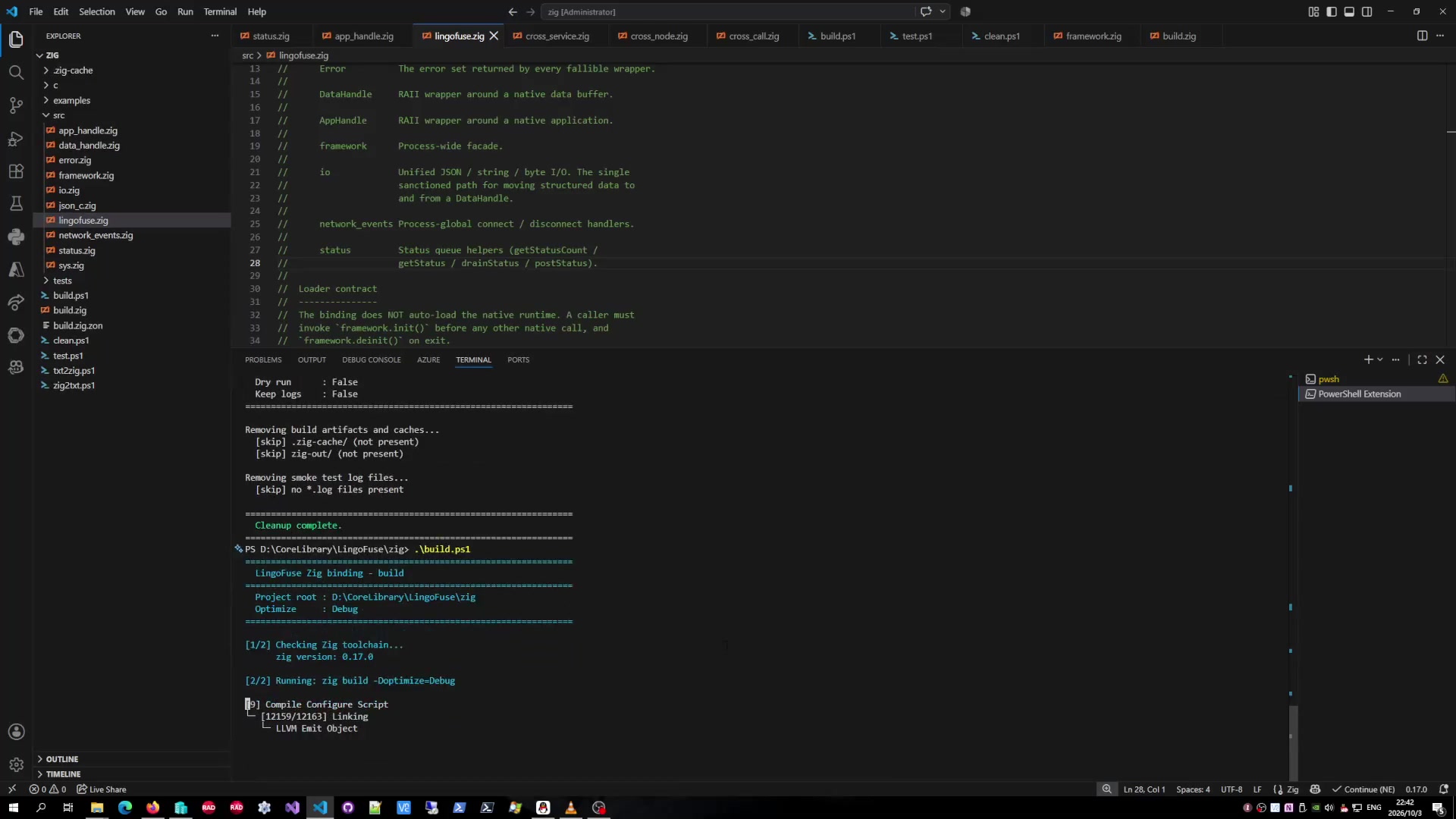1456x819 pixels.
Task: Split the editor right
Action: coord(1422,36)
